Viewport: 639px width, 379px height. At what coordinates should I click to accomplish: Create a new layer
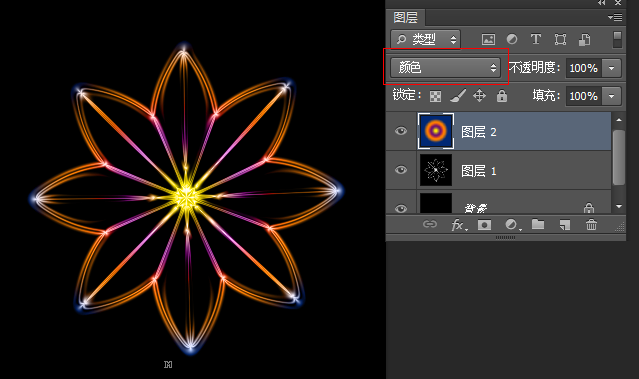tap(564, 225)
